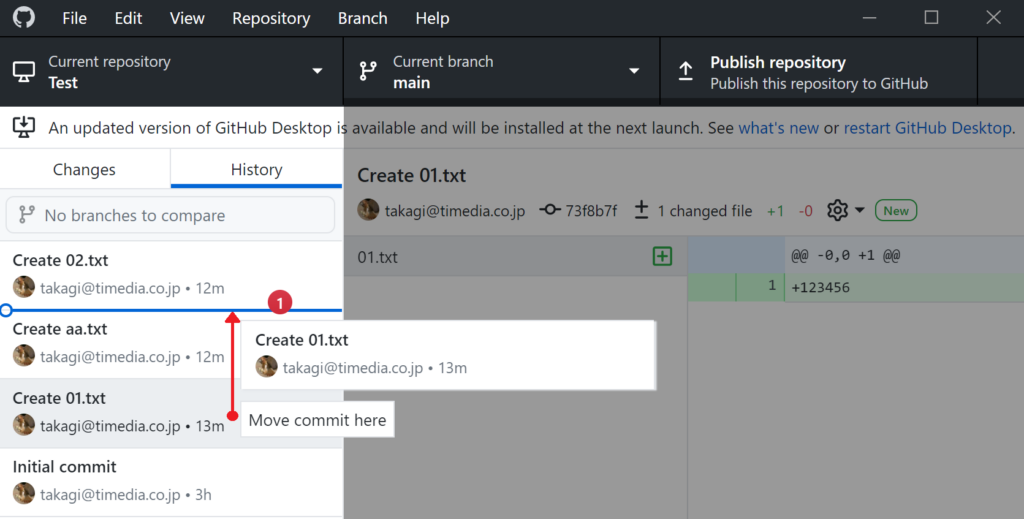The width and height of the screenshot is (1024, 519).
Task: Click the author avatar in commit header
Action: (x=368, y=210)
